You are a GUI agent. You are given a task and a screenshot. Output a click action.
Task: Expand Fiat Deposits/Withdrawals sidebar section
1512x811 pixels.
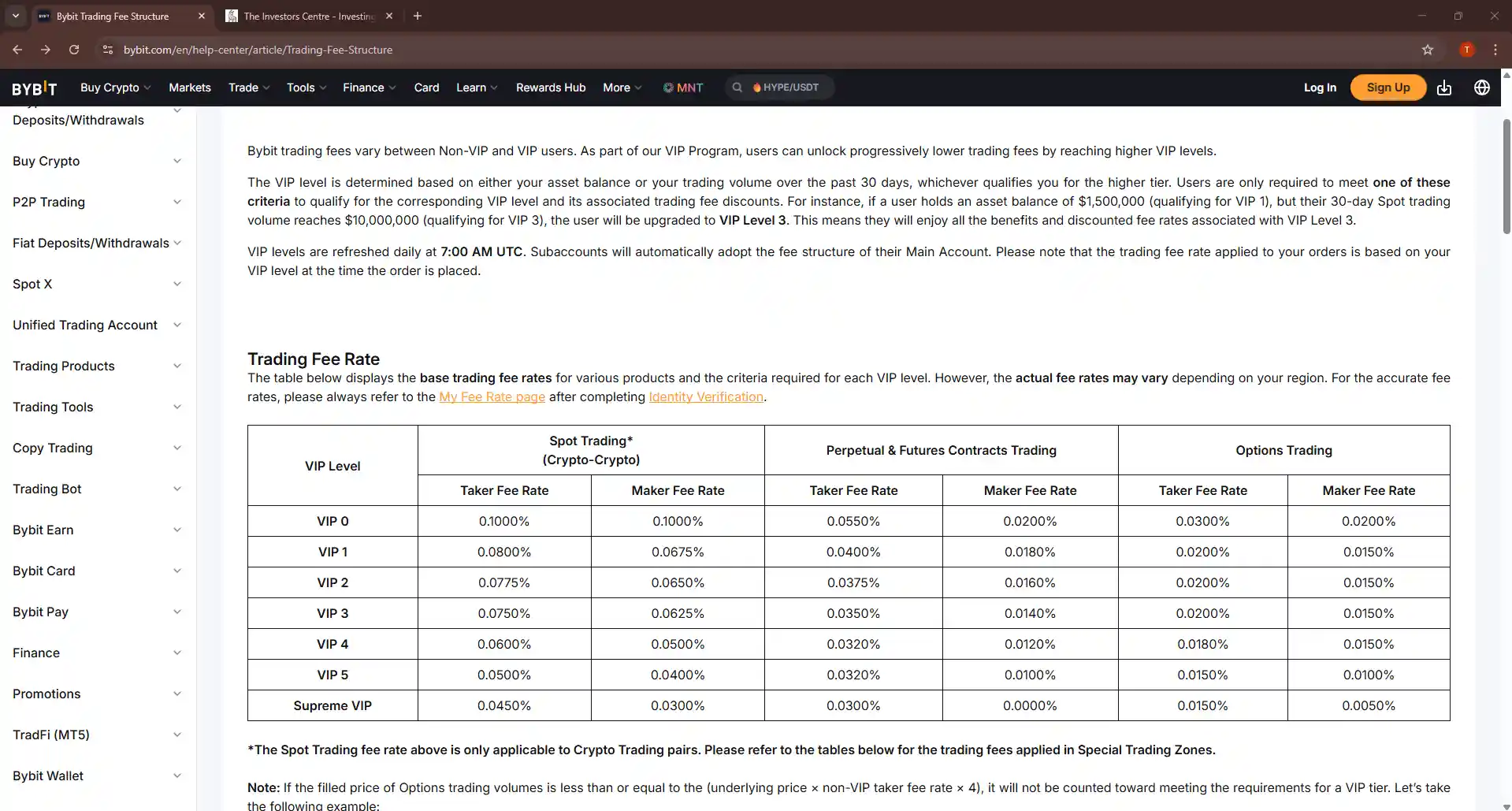coord(98,243)
